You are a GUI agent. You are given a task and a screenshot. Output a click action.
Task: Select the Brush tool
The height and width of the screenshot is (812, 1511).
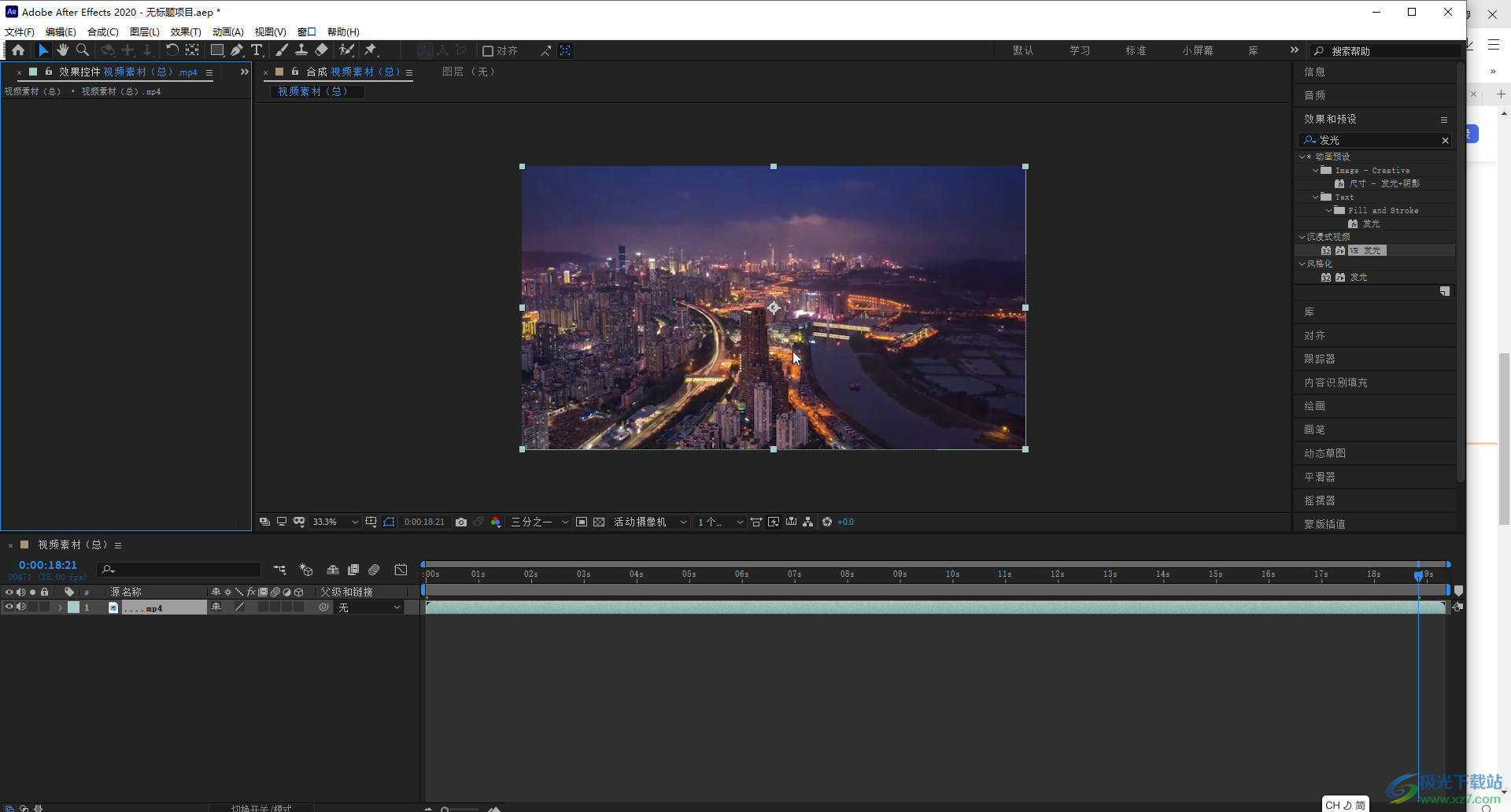[x=282, y=50]
